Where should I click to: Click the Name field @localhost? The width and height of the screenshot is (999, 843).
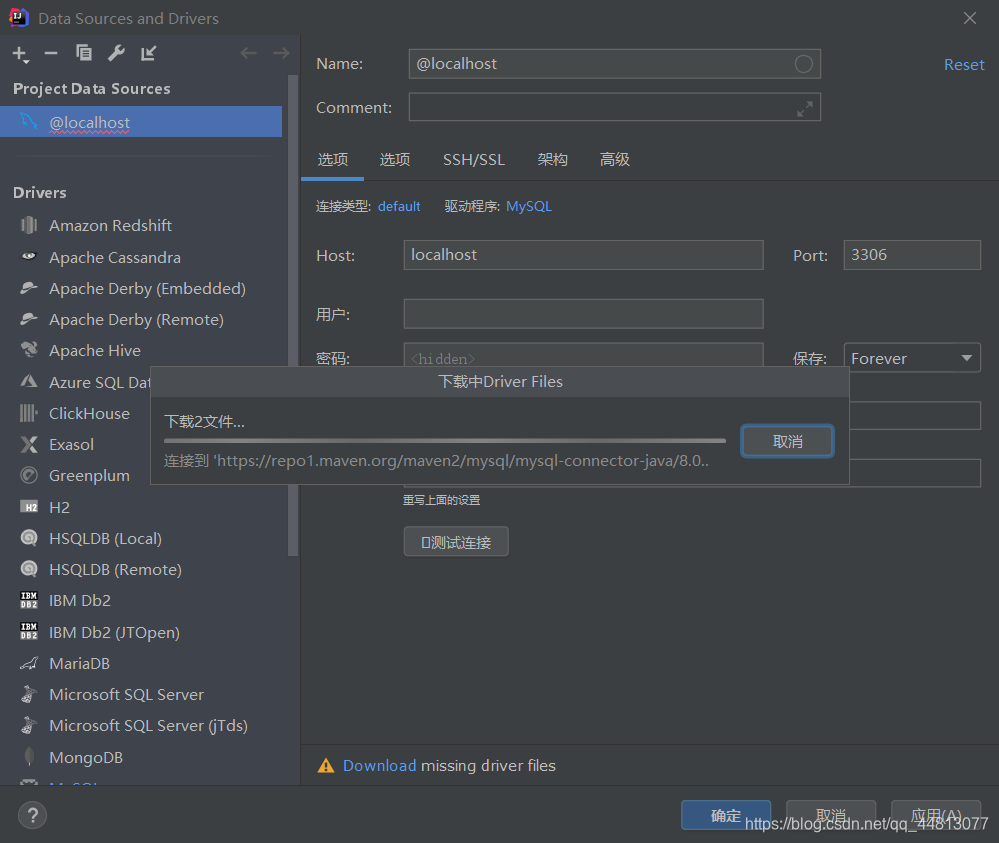coord(614,64)
